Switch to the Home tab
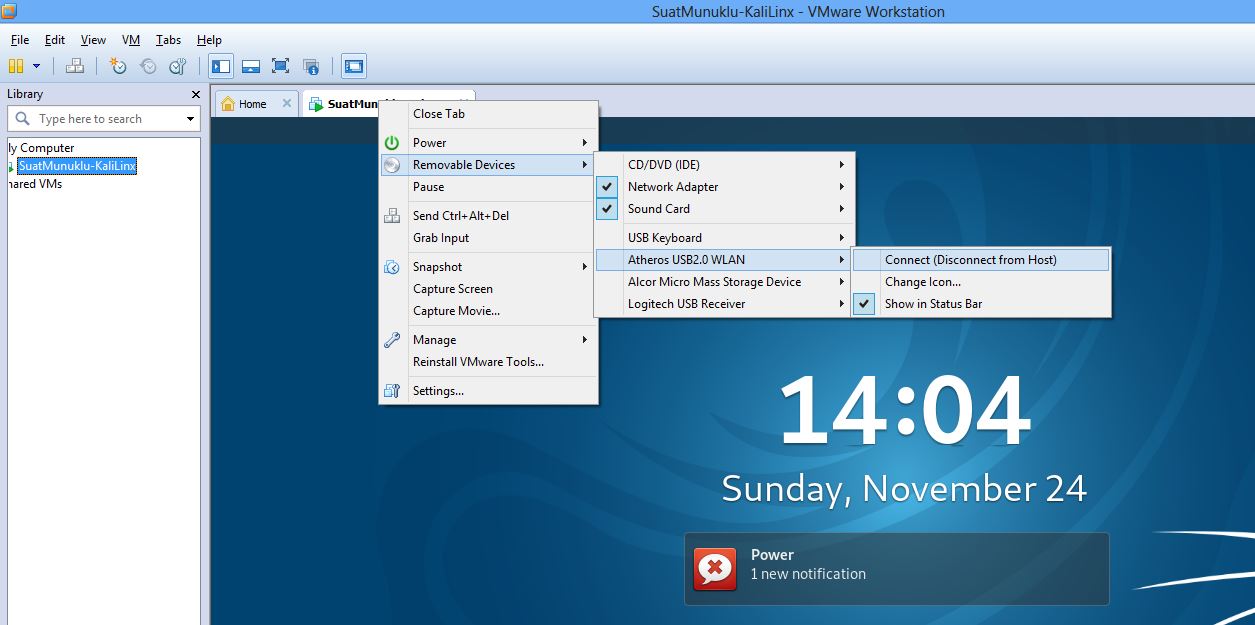Viewport: 1255px width, 625px height. 253,104
